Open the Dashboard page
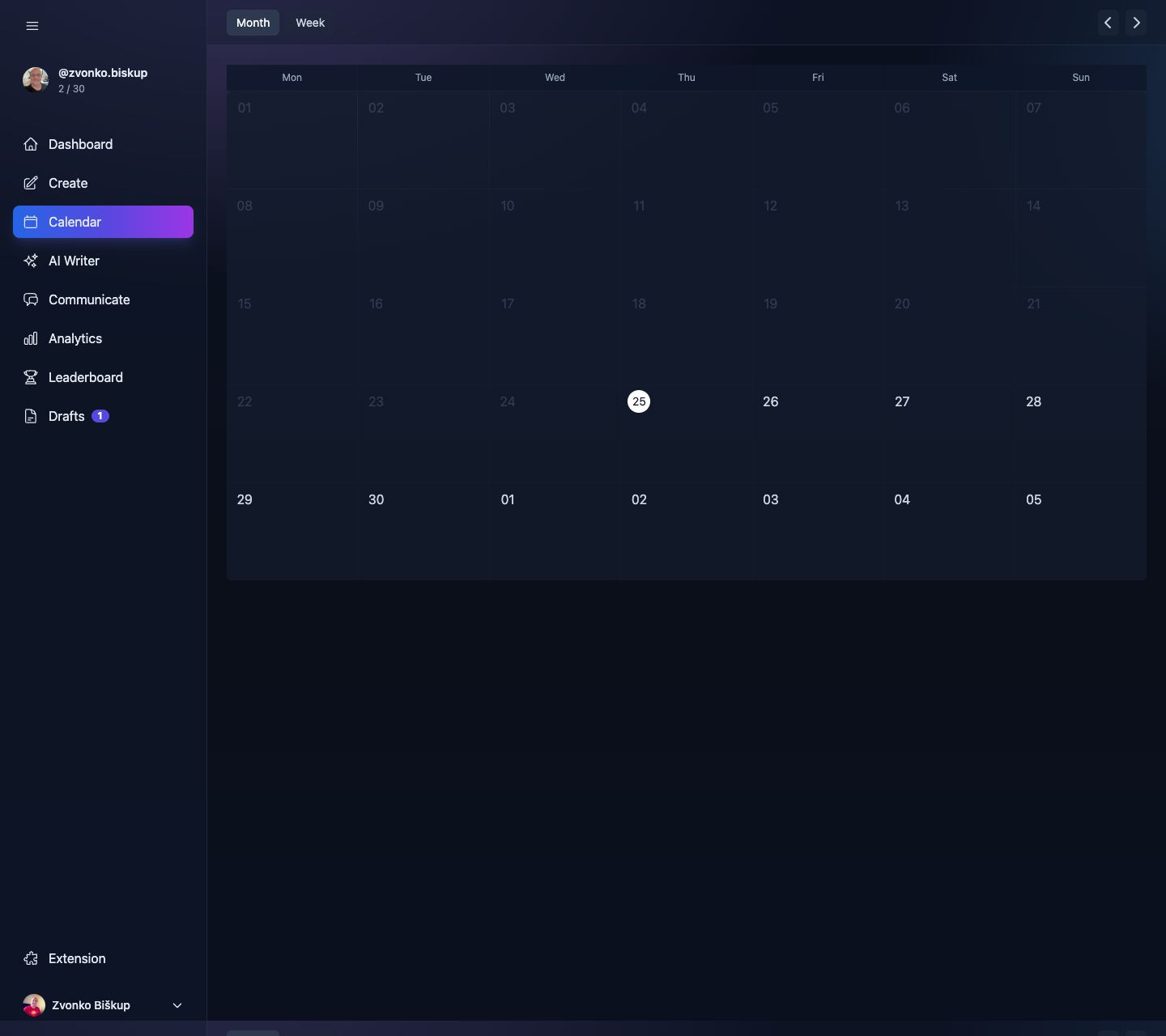The width and height of the screenshot is (1166, 1036). 103,144
